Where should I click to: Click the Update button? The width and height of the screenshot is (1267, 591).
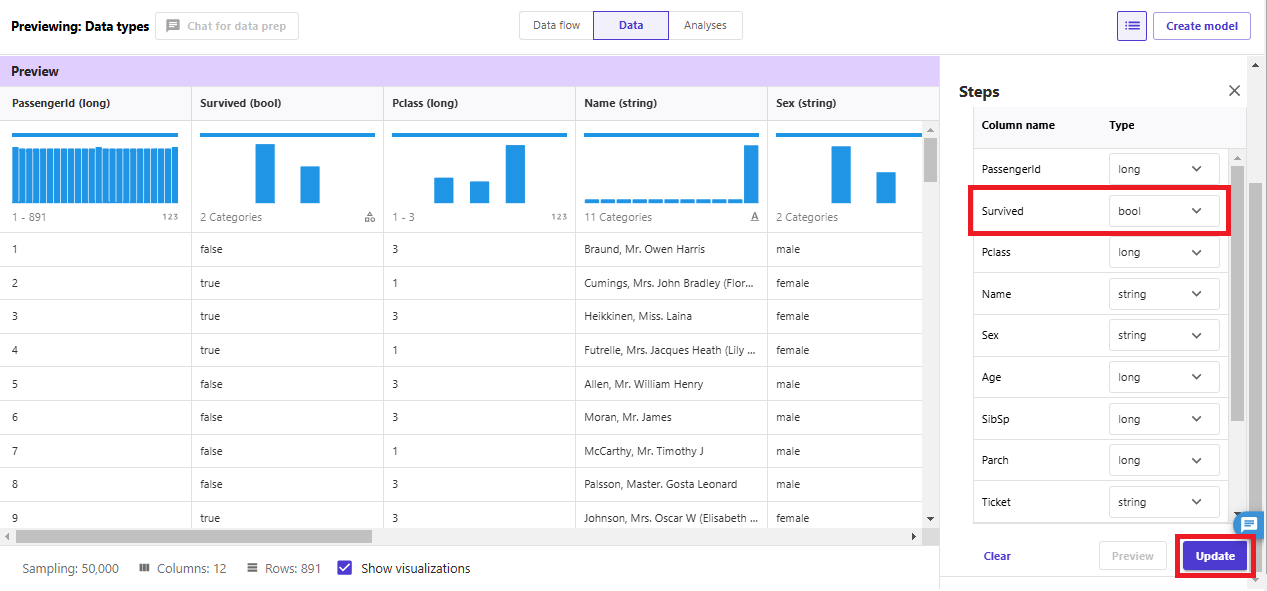(1215, 556)
